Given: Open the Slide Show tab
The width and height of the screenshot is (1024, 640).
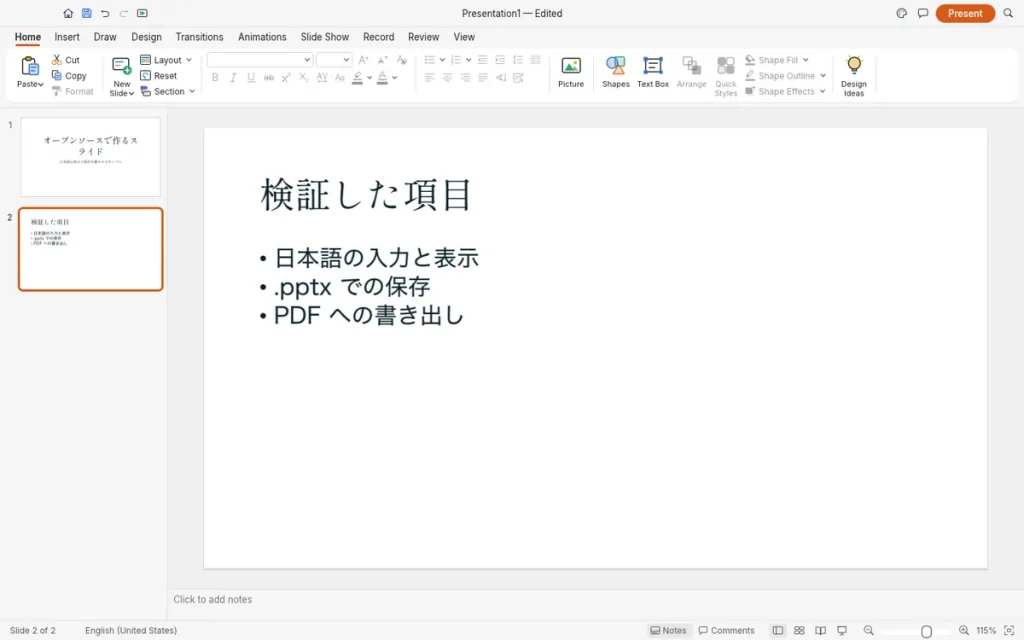Looking at the screenshot, I should click(325, 37).
